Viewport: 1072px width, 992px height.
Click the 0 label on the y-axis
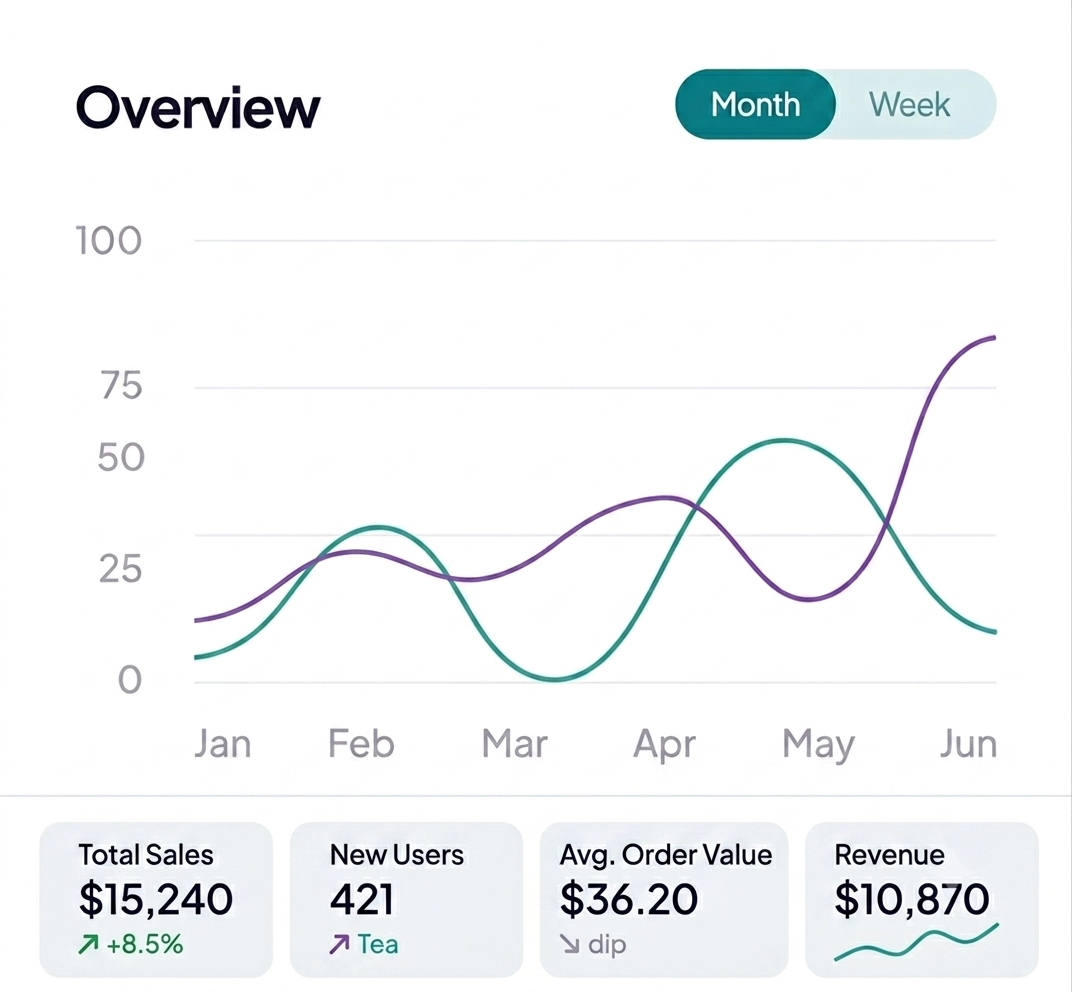pos(130,680)
